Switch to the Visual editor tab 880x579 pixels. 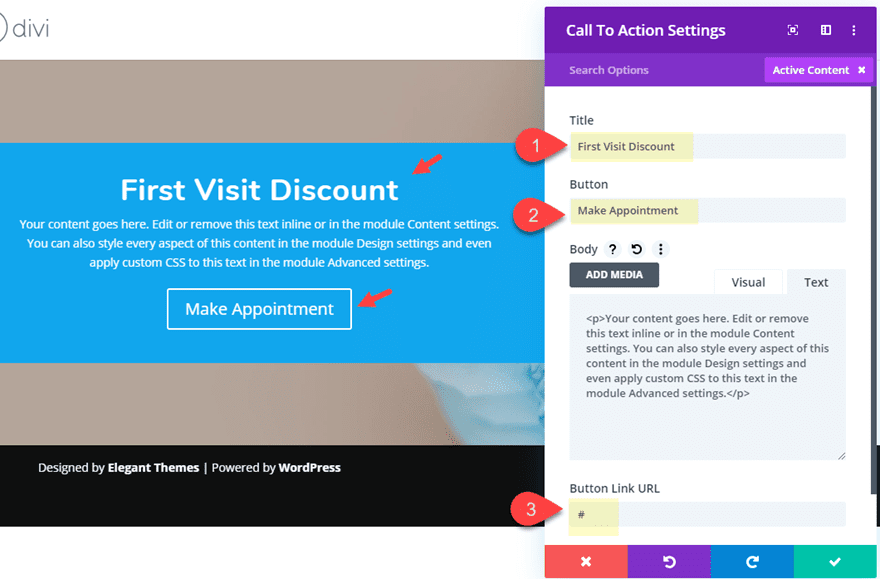tap(748, 282)
